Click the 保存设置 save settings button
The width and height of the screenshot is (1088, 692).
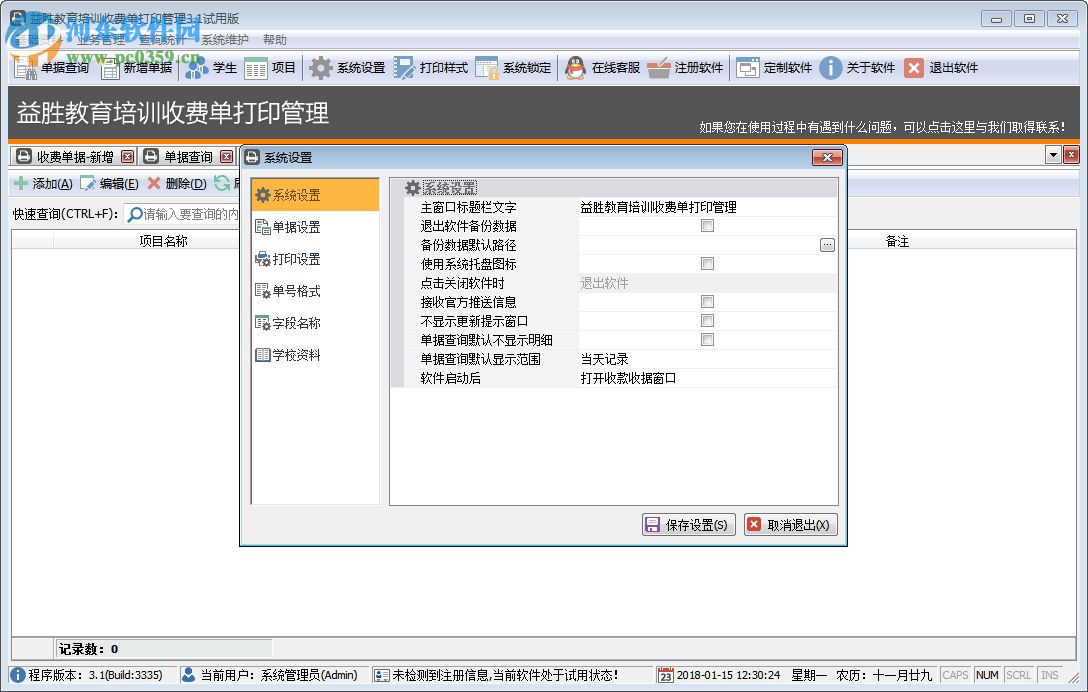coord(688,524)
